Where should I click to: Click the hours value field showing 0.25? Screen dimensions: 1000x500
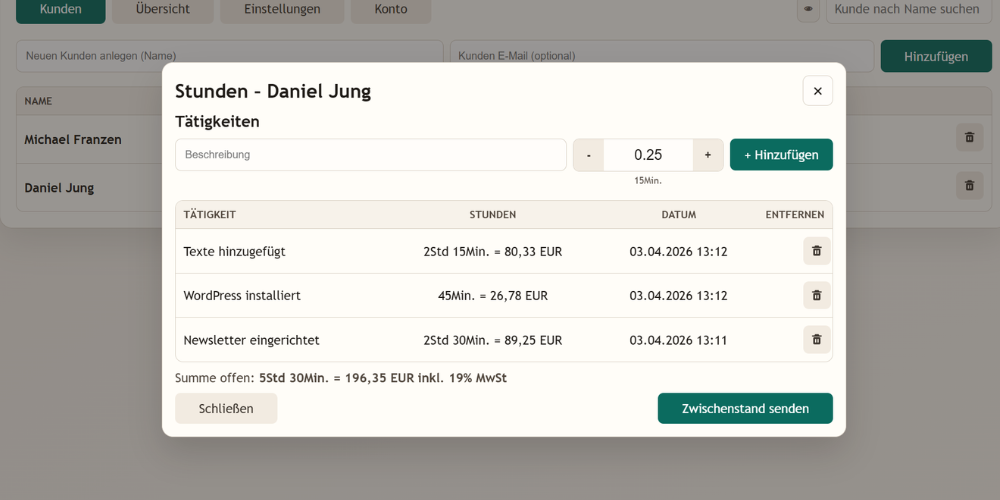pos(648,155)
